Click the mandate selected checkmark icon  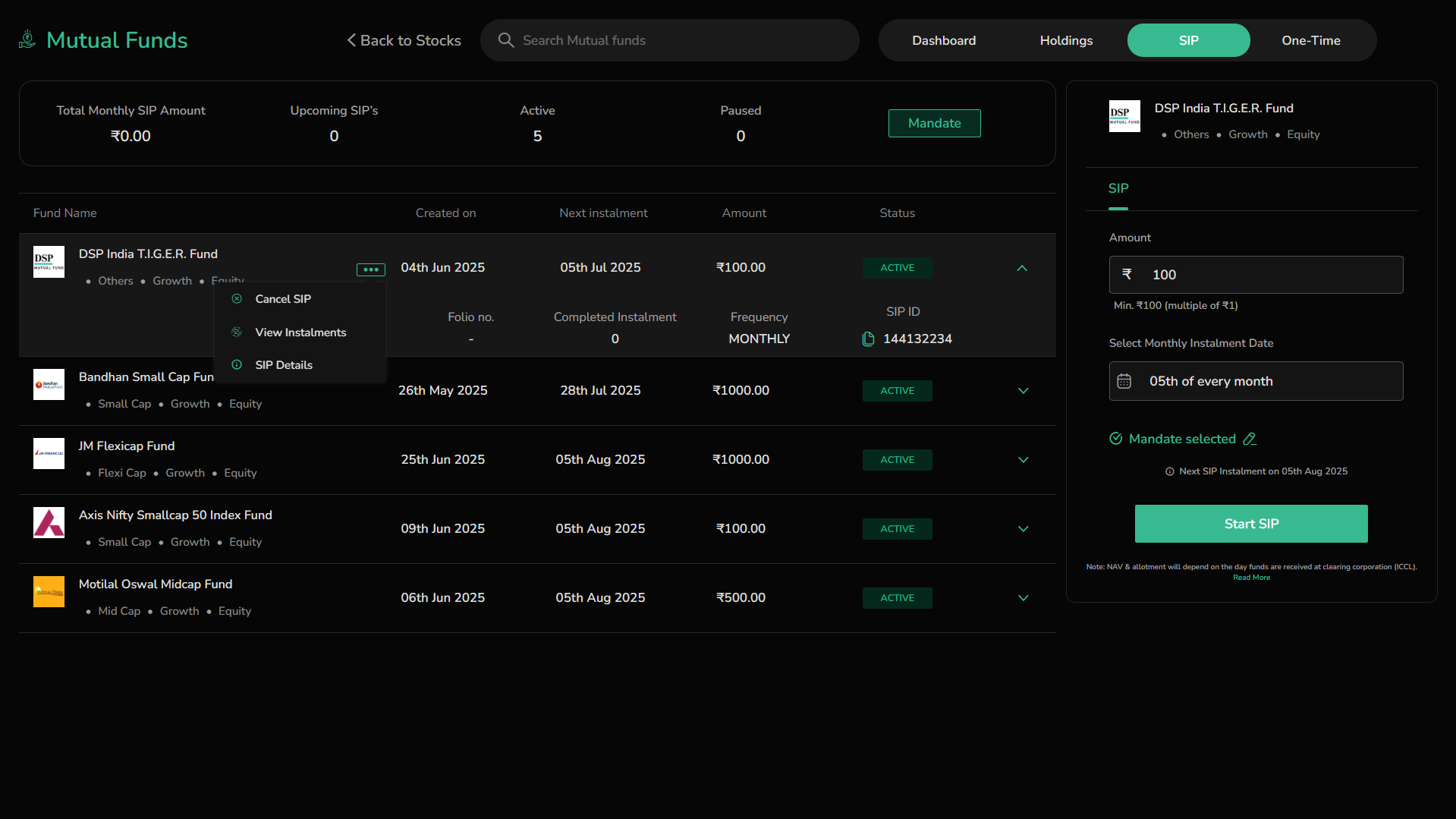coord(1116,439)
